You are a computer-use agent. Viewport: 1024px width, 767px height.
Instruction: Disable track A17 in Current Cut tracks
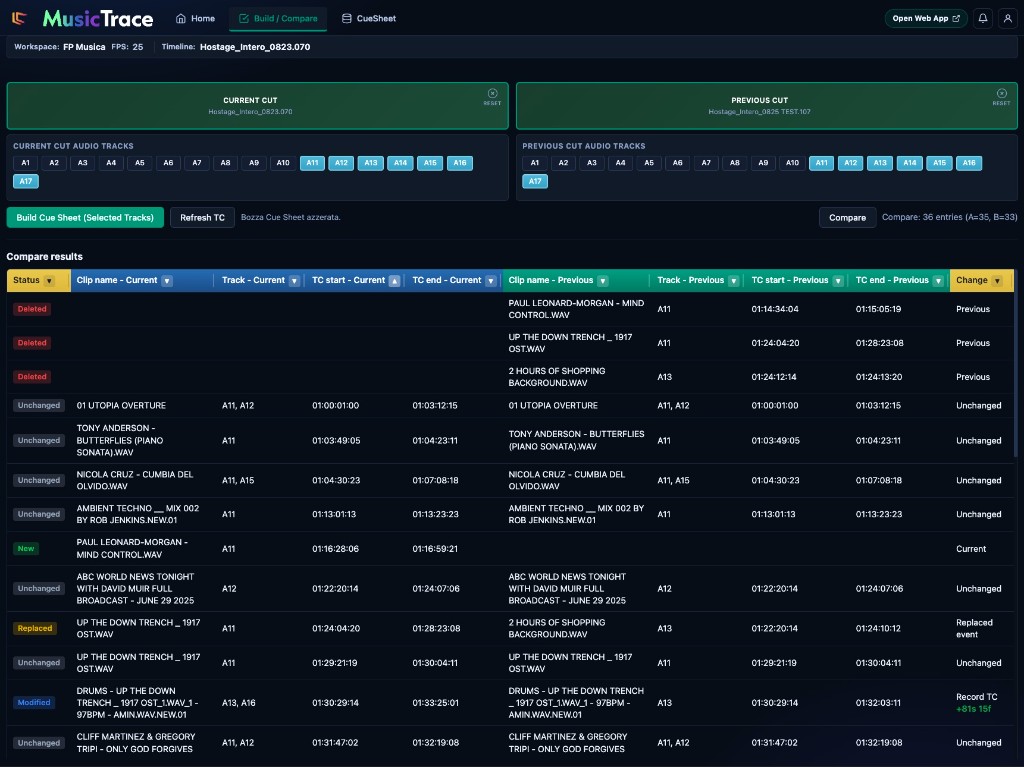25,181
